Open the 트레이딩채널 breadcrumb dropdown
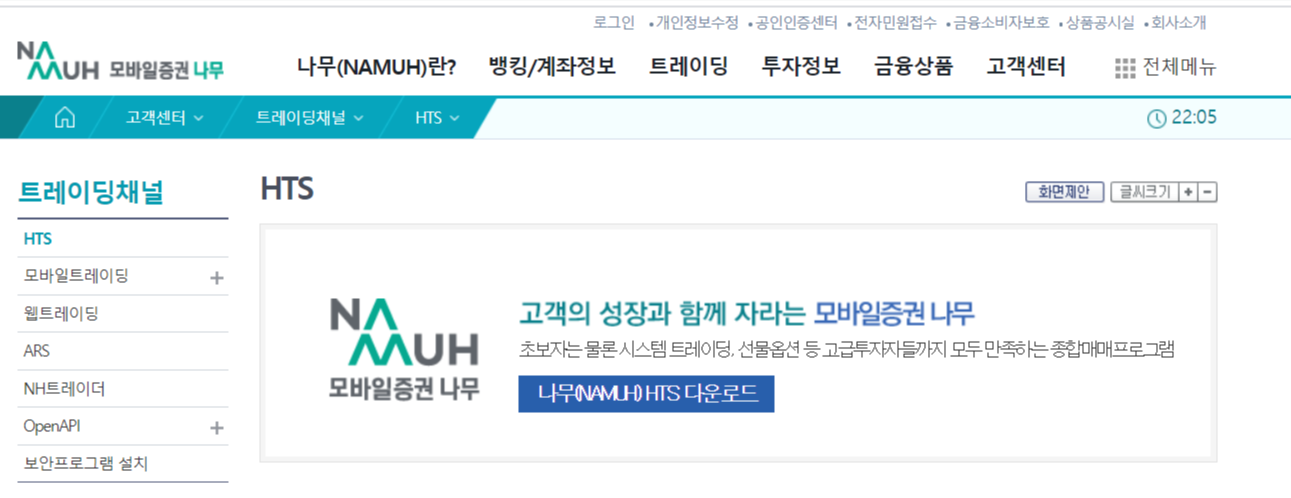 310,118
